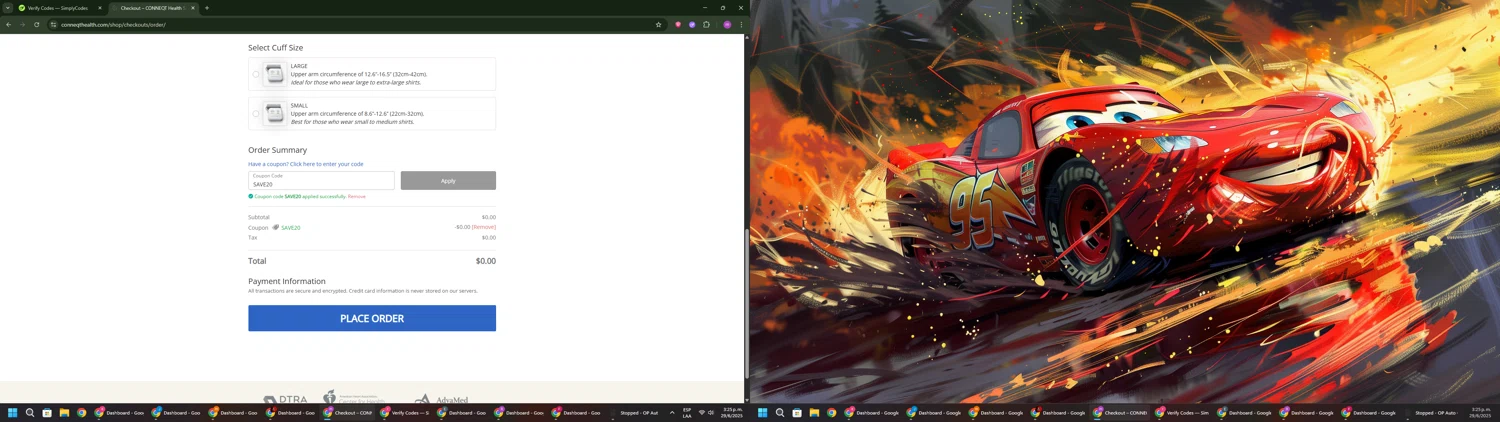Click the 'Subtotal' row label
Viewport: 1500px width, 422px height.
click(259, 217)
